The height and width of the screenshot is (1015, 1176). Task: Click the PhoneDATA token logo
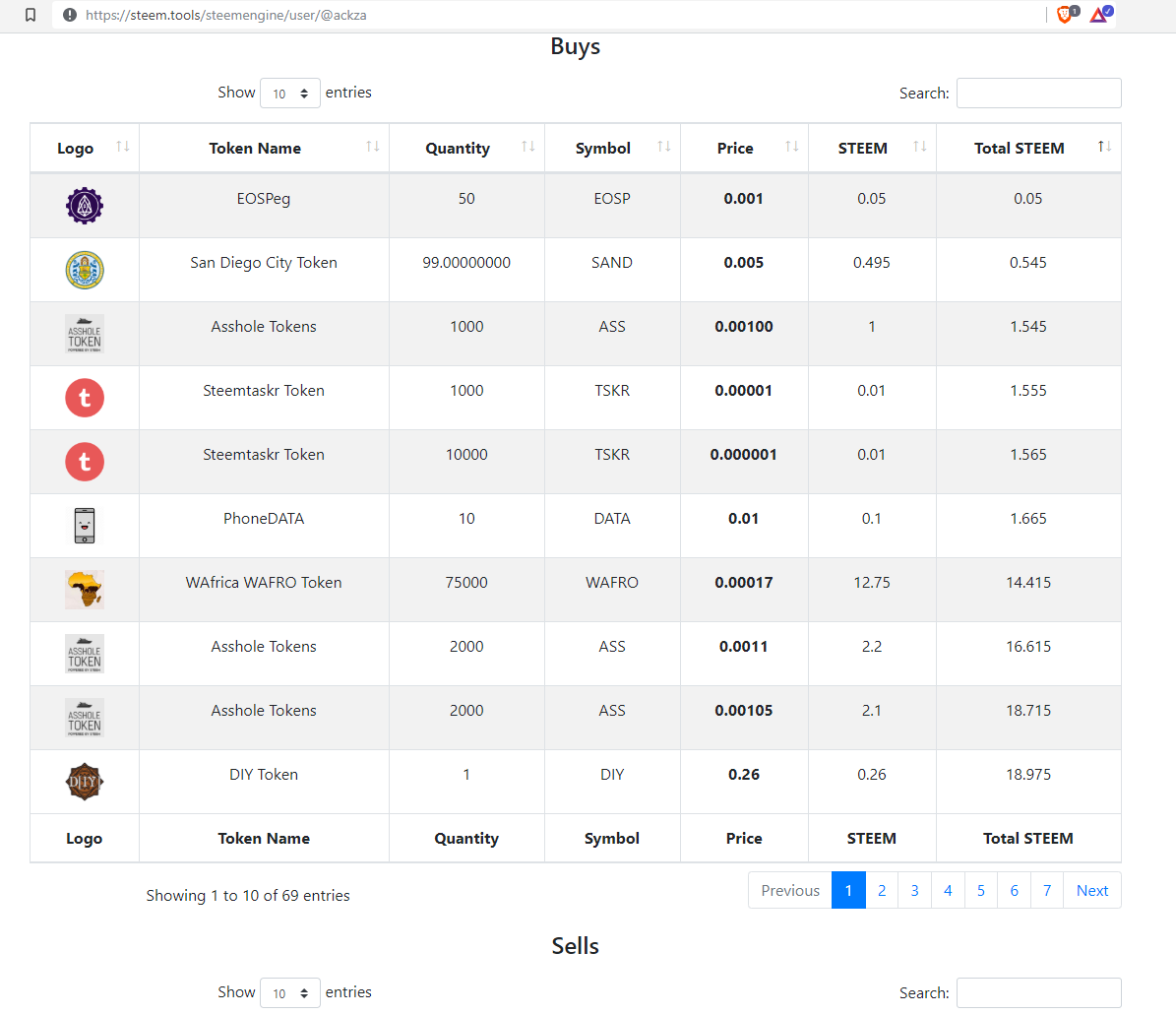tap(85, 526)
